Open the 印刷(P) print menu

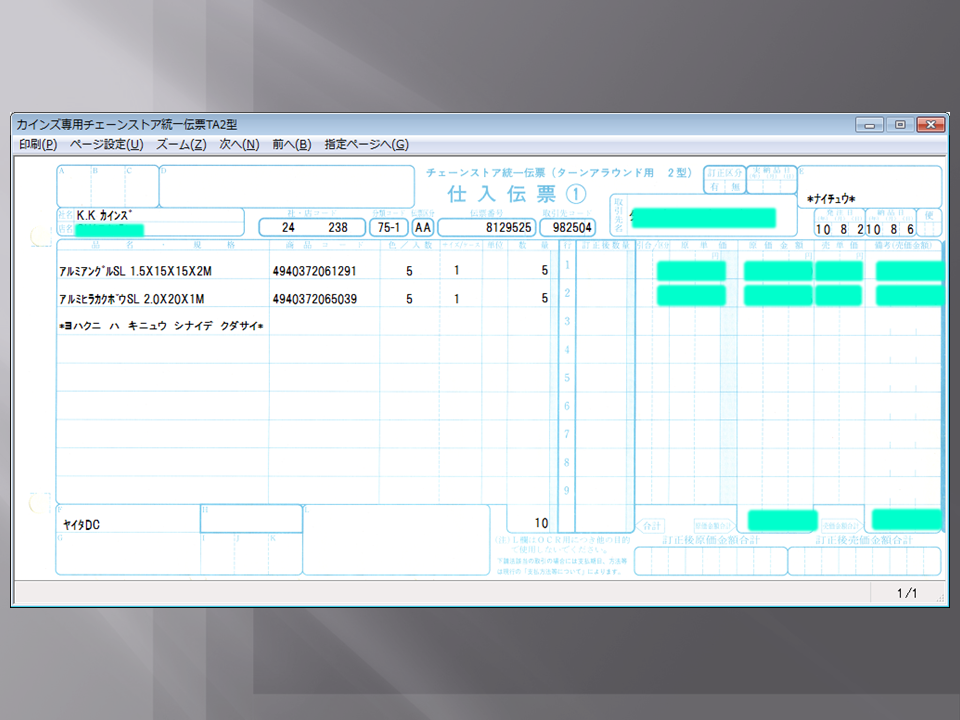(38, 145)
